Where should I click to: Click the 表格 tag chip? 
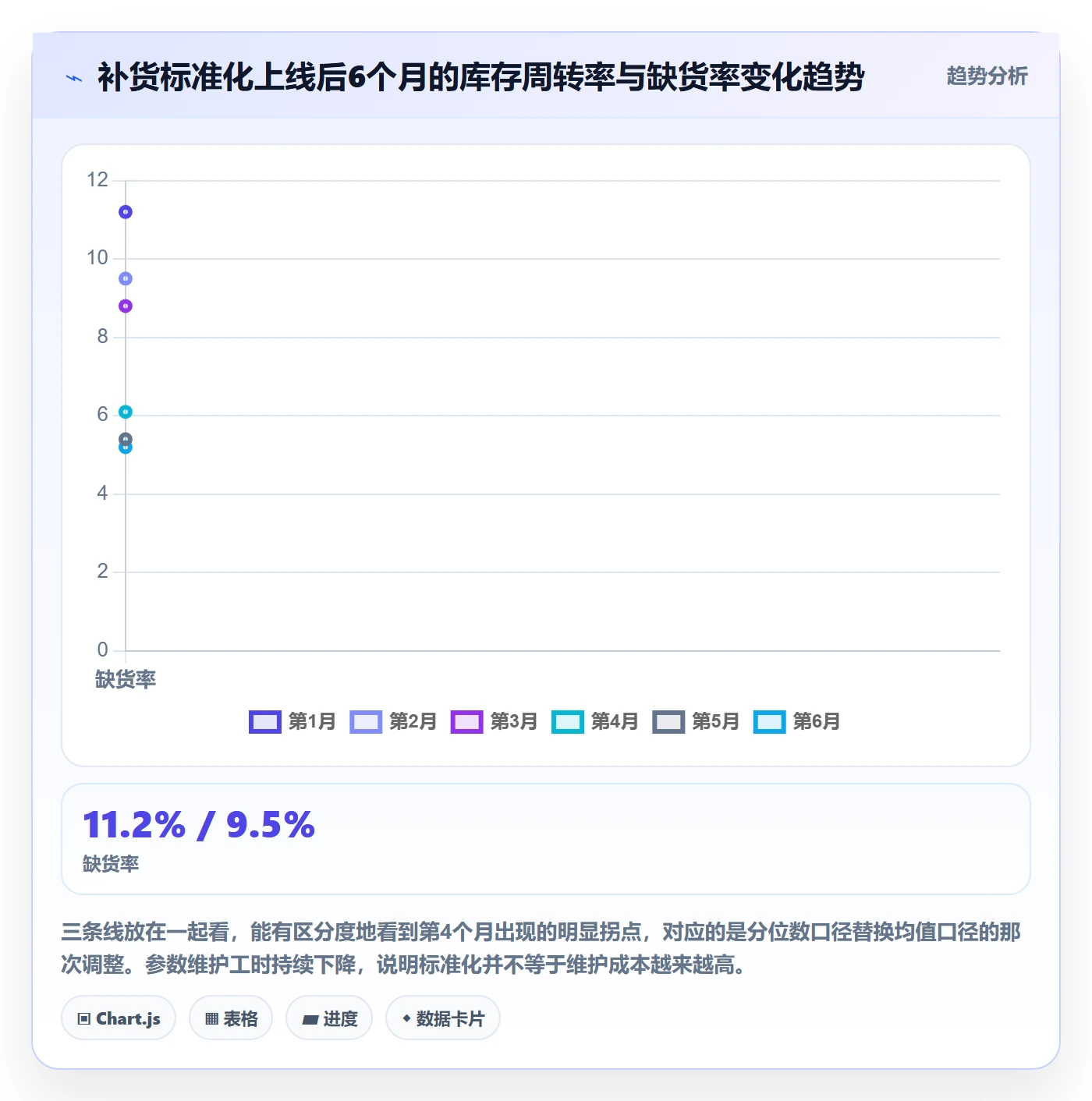click(x=231, y=1018)
